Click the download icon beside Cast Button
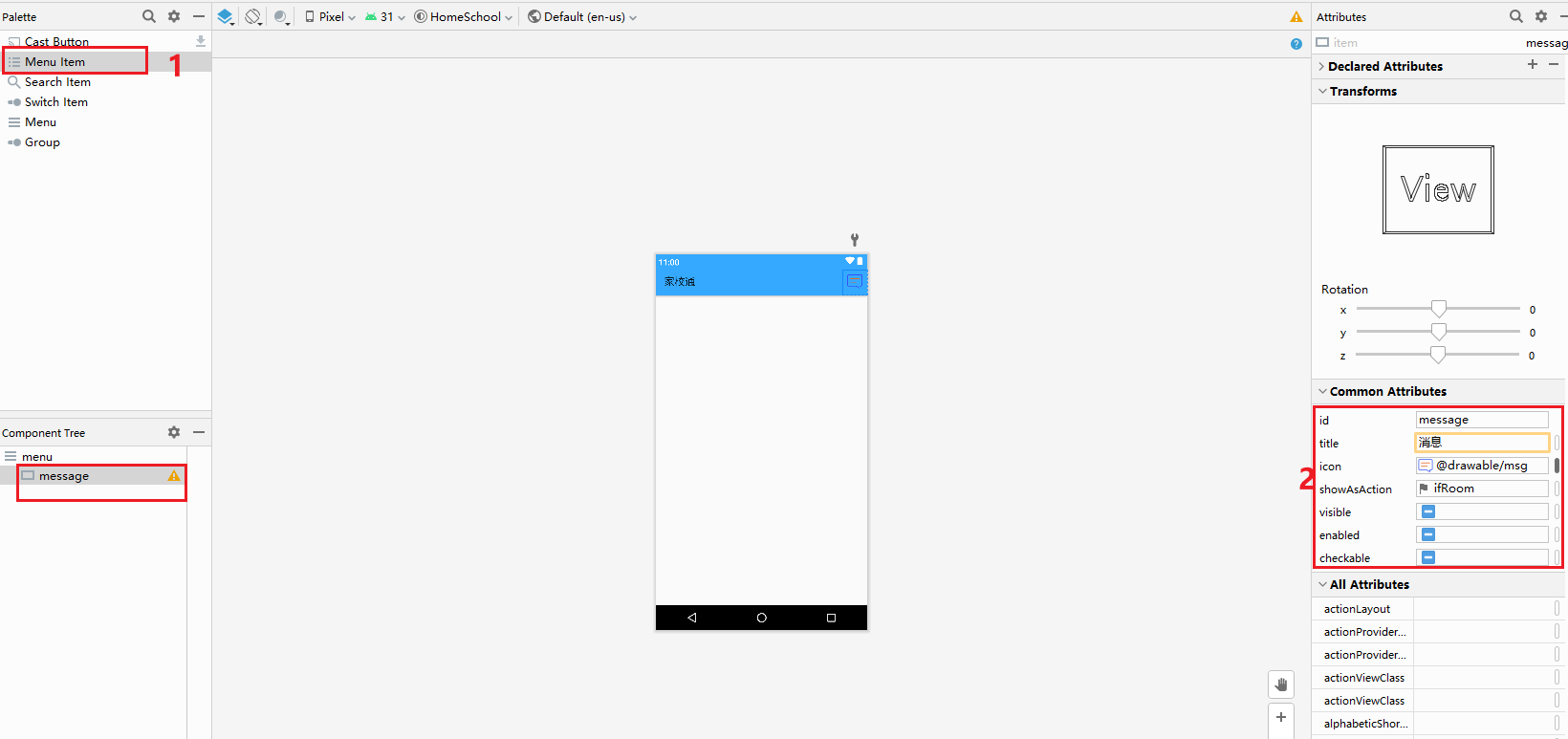The width and height of the screenshot is (1568, 739). (201, 41)
